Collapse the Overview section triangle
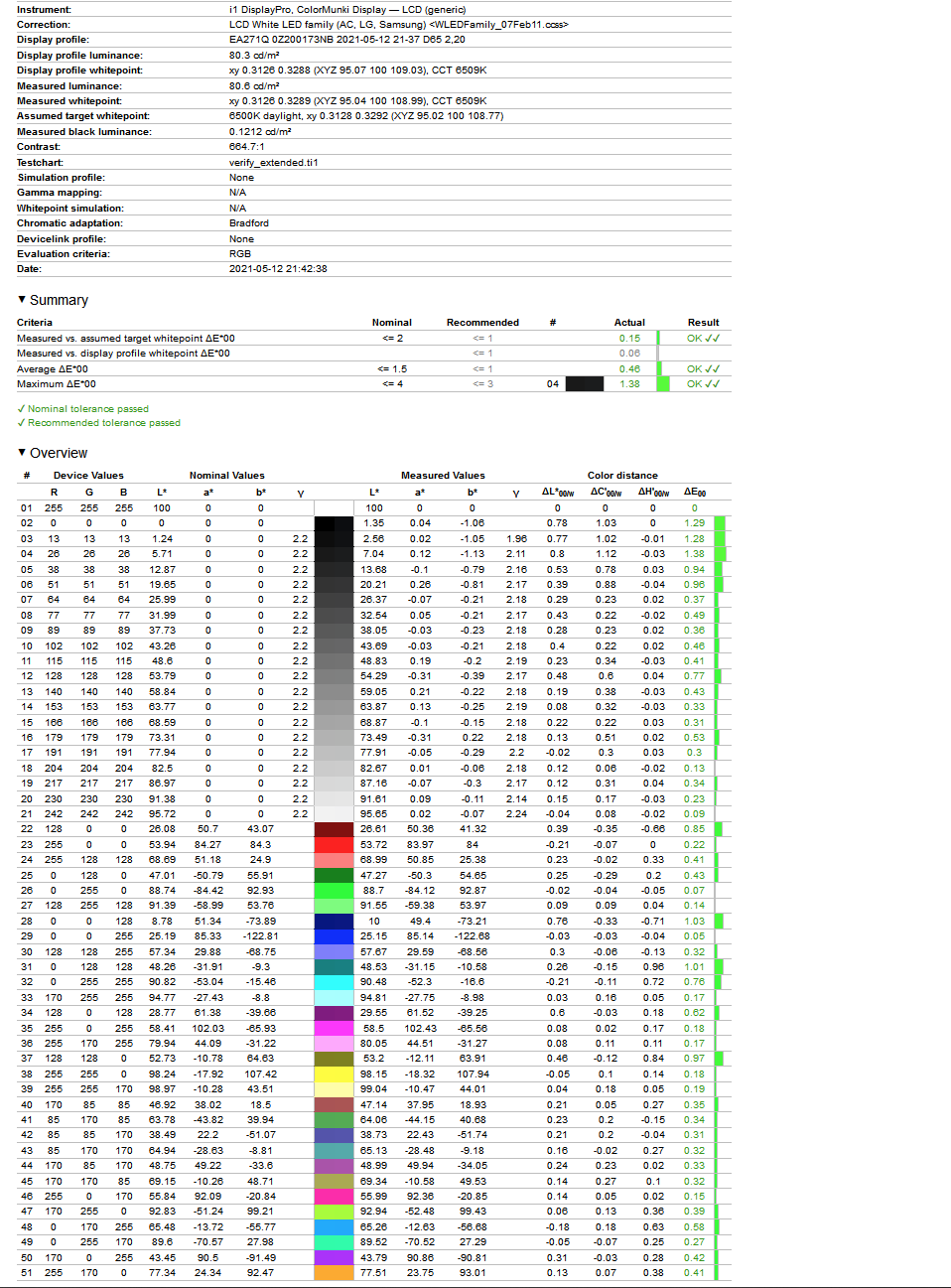951x1288 pixels. (x=22, y=453)
